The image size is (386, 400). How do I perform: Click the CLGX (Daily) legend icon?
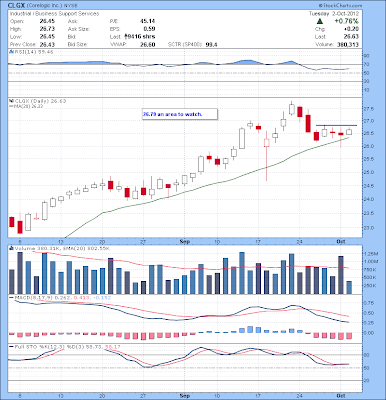[x=10, y=101]
